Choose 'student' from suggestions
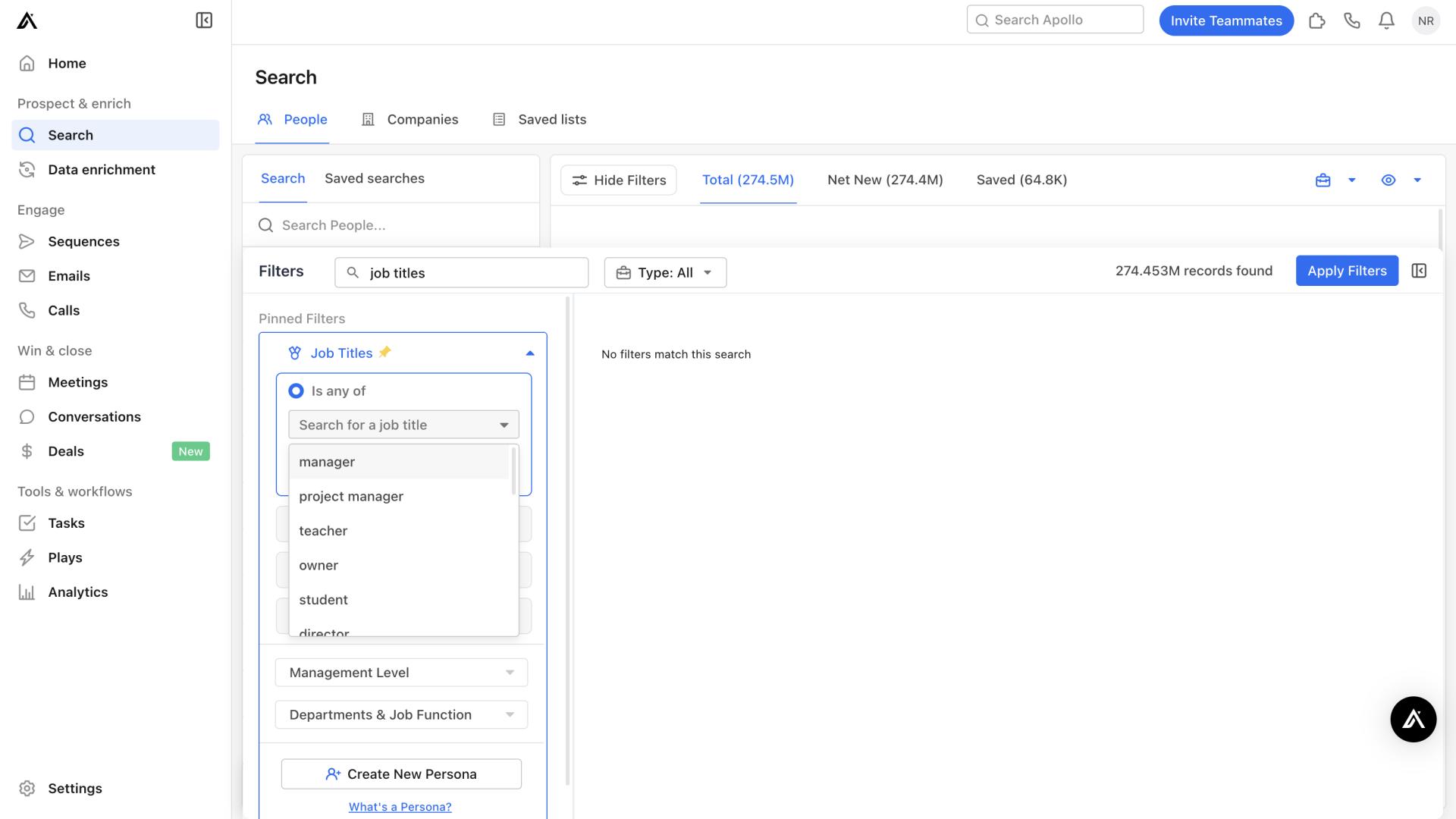 coord(399,600)
